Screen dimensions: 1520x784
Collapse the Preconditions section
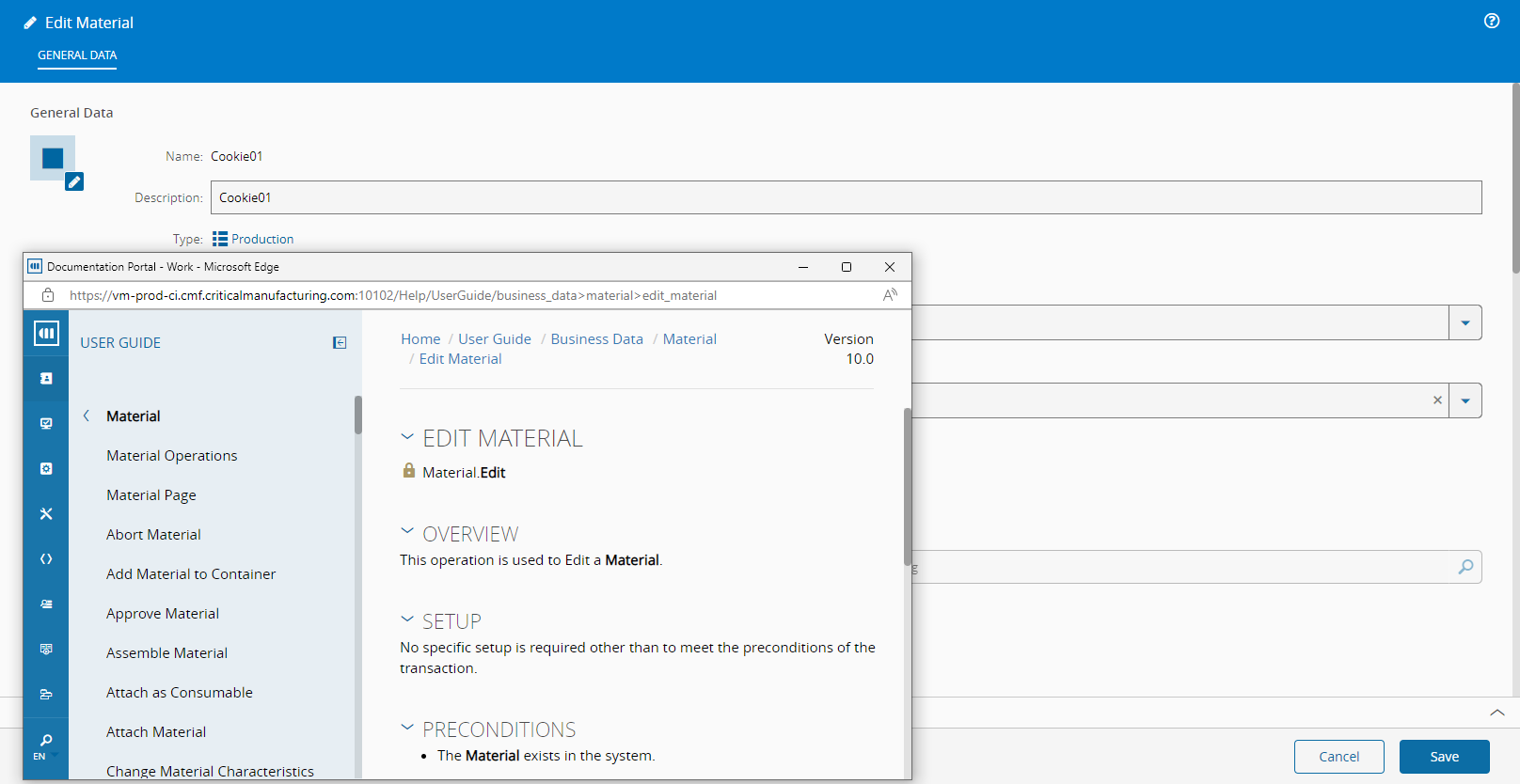click(x=407, y=728)
